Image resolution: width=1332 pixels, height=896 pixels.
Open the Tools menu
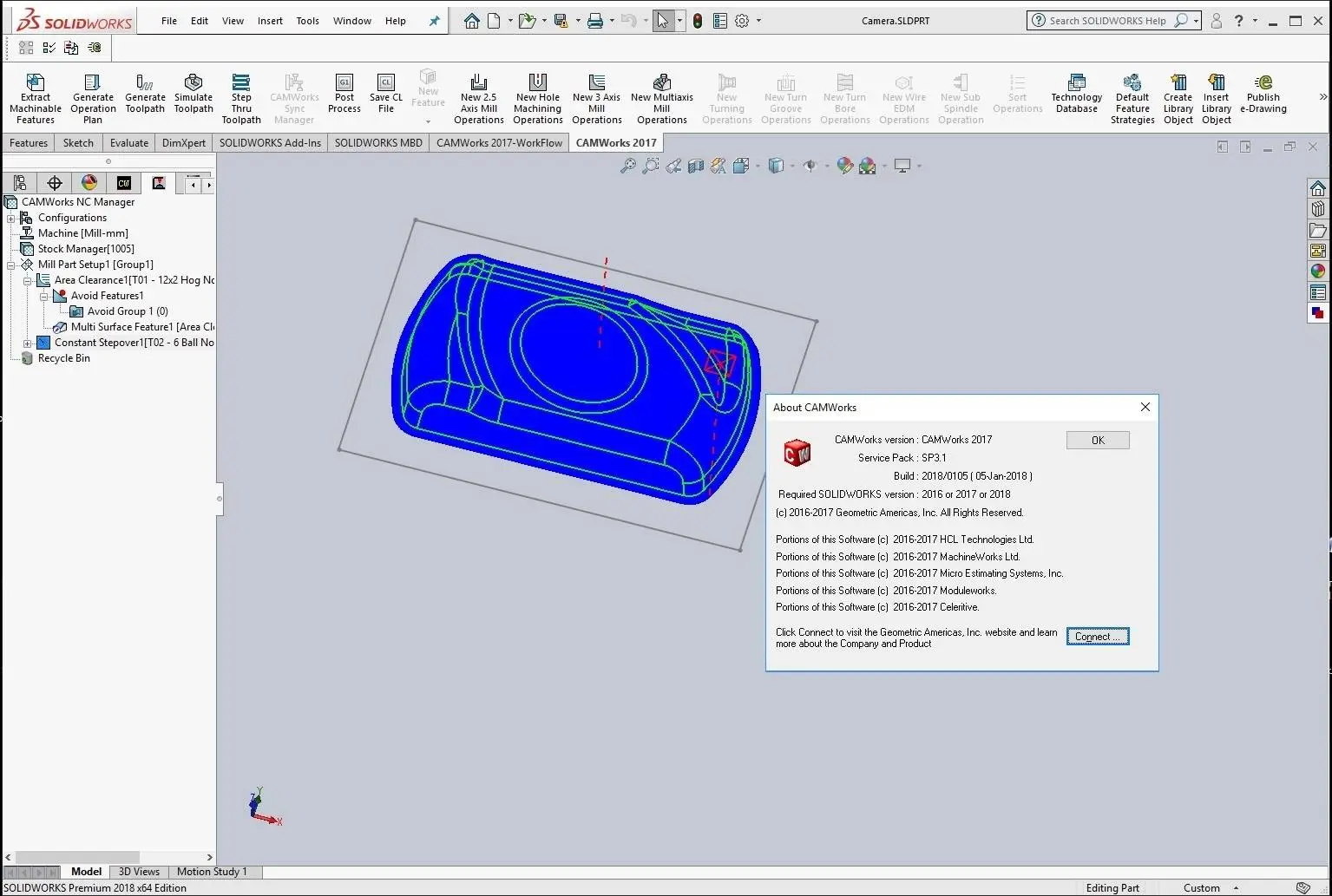(307, 21)
